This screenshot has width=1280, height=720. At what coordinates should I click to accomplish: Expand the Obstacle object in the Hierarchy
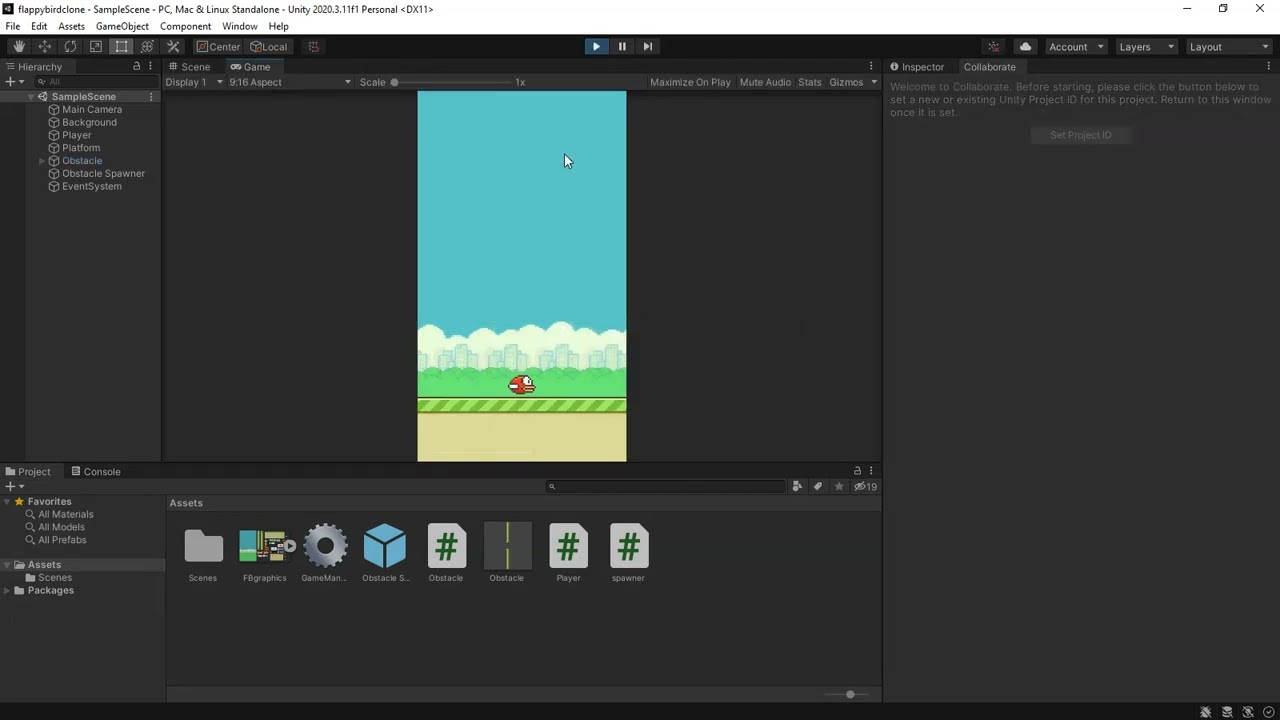(x=42, y=160)
